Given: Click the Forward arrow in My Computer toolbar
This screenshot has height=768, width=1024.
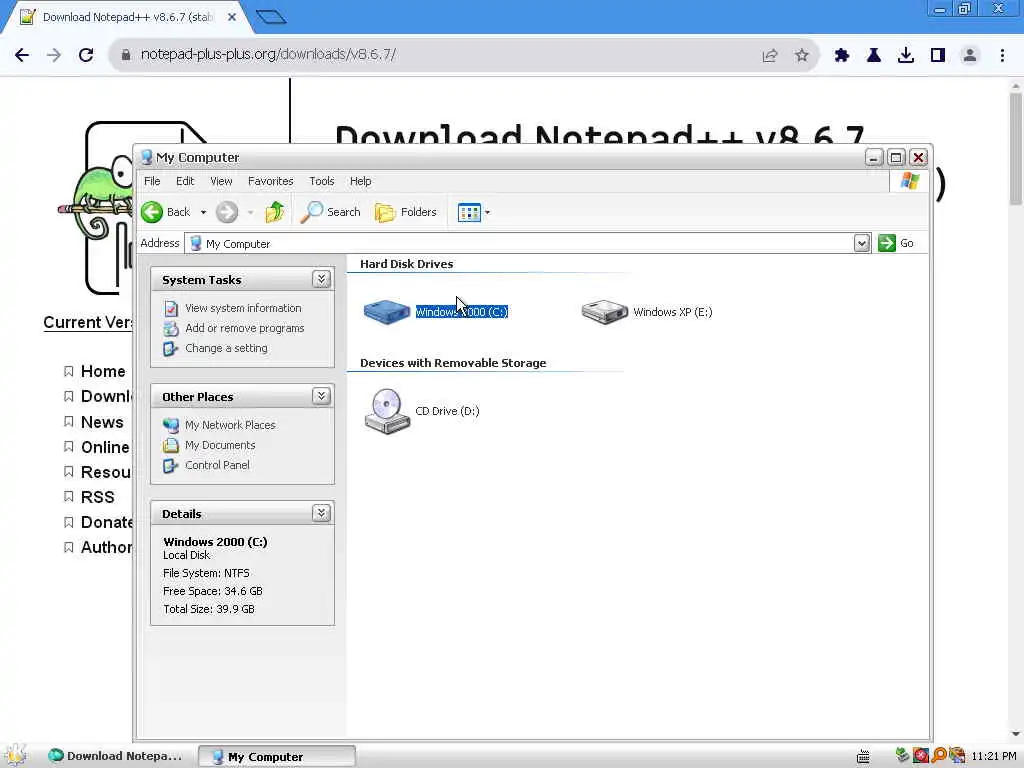Looking at the screenshot, I should pyautogui.click(x=227, y=212).
